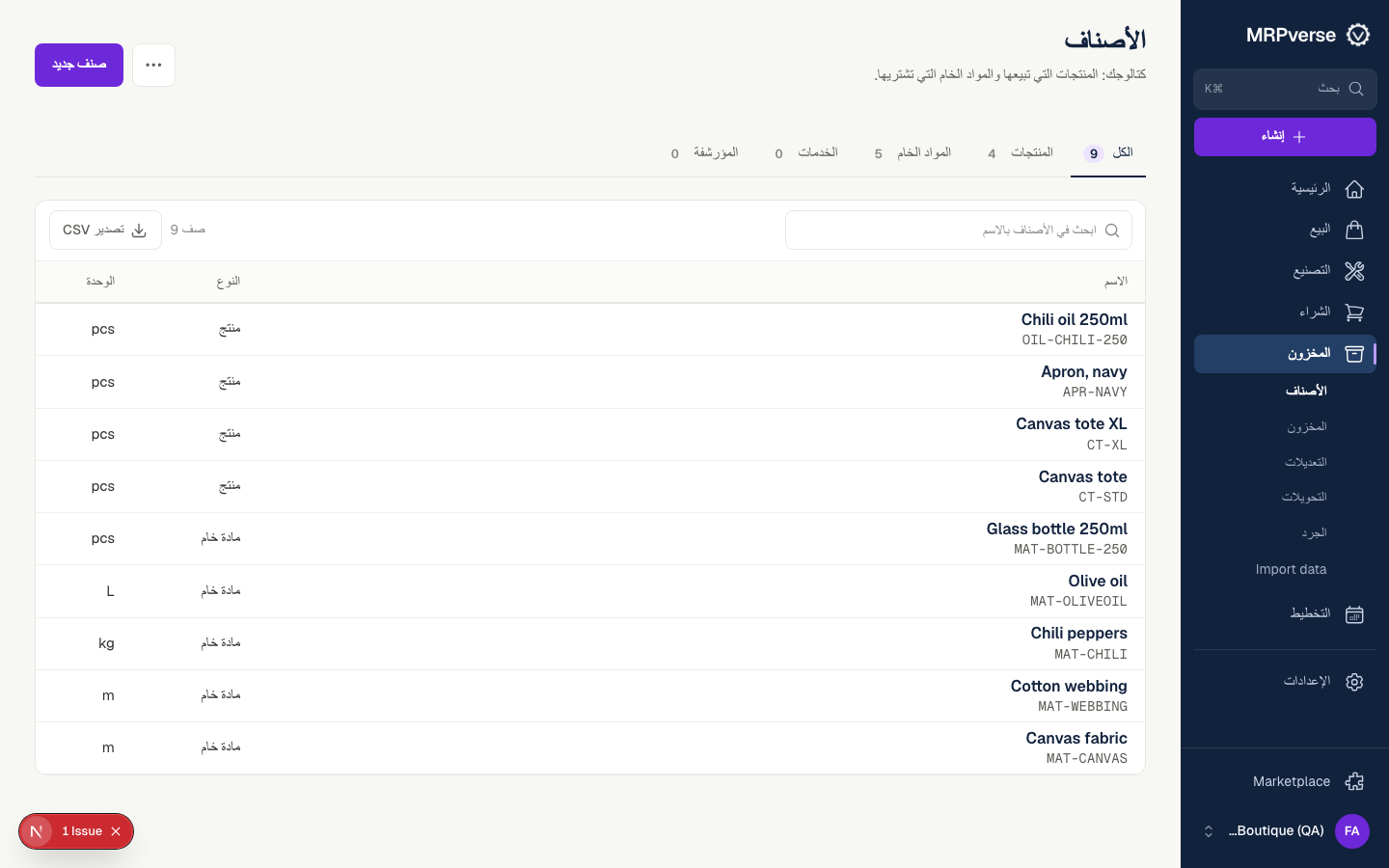
Task: Click the magnifier icon in items search
Action: (1112, 231)
